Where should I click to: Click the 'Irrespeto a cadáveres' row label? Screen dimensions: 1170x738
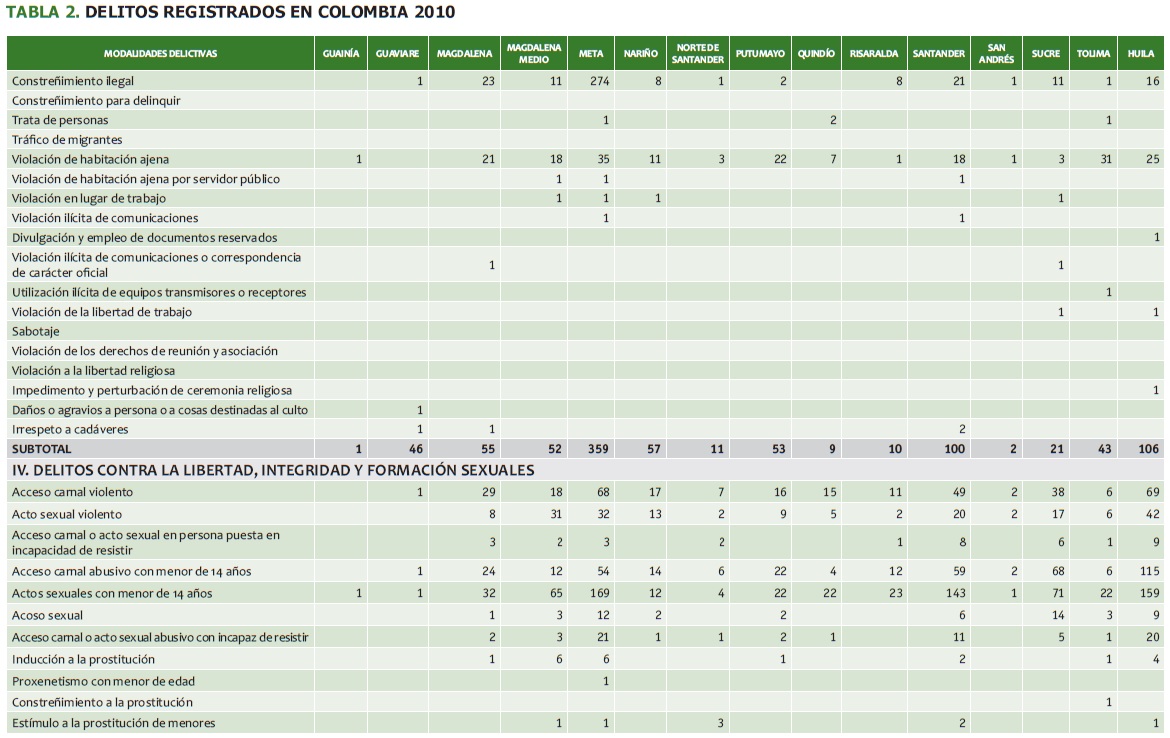coord(70,429)
